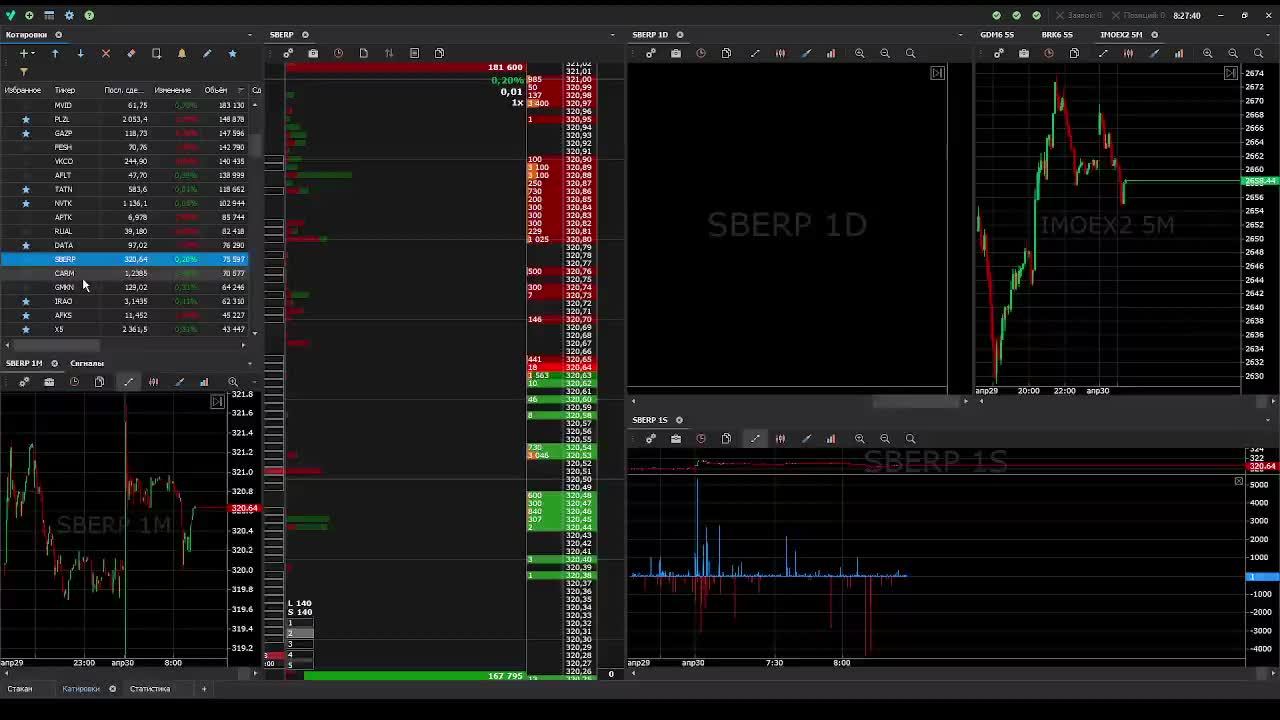Click the candlestick icon in SBERP 1S toolbar

click(x=780, y=438)
